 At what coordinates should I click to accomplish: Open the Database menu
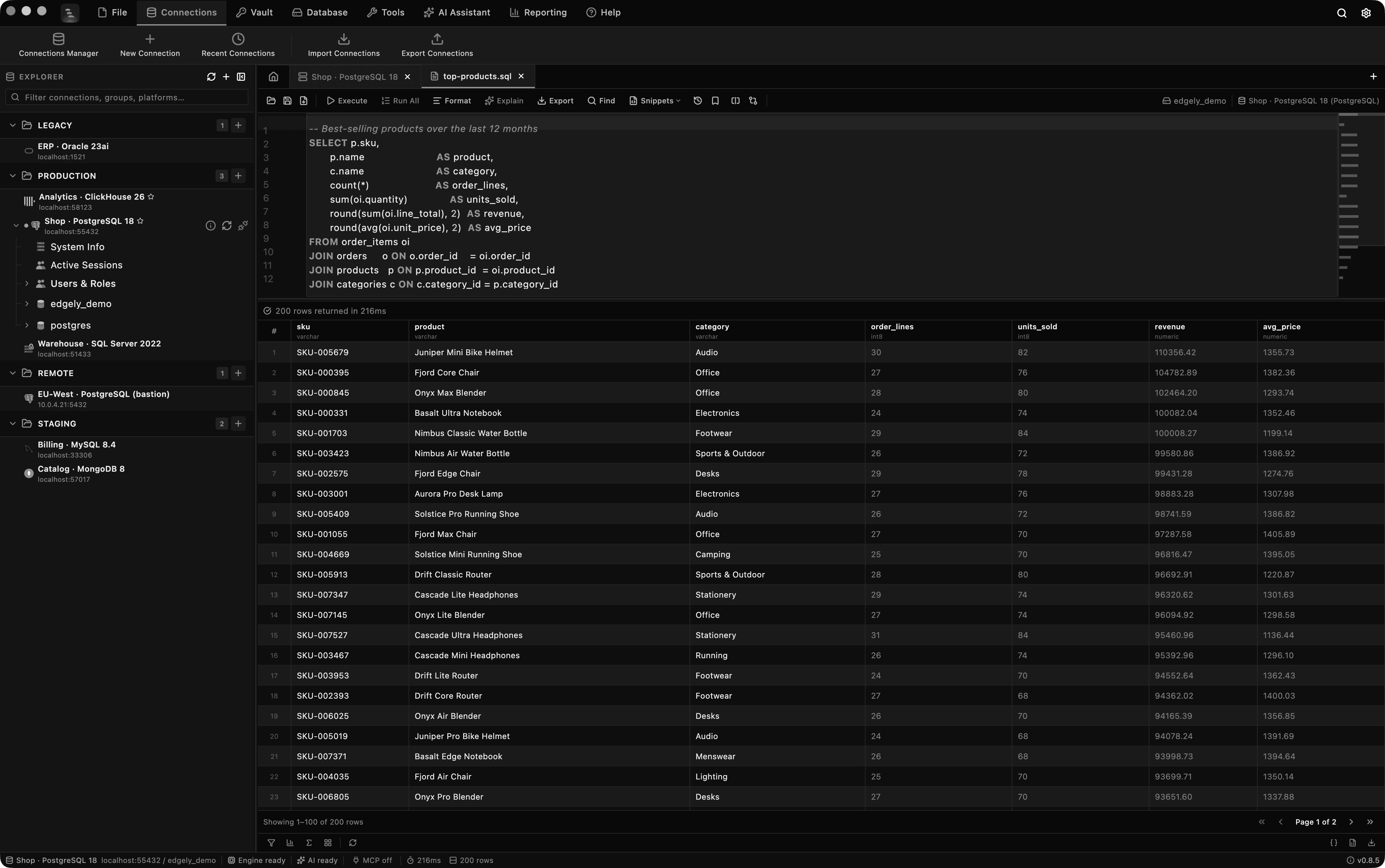coord(320,13)
